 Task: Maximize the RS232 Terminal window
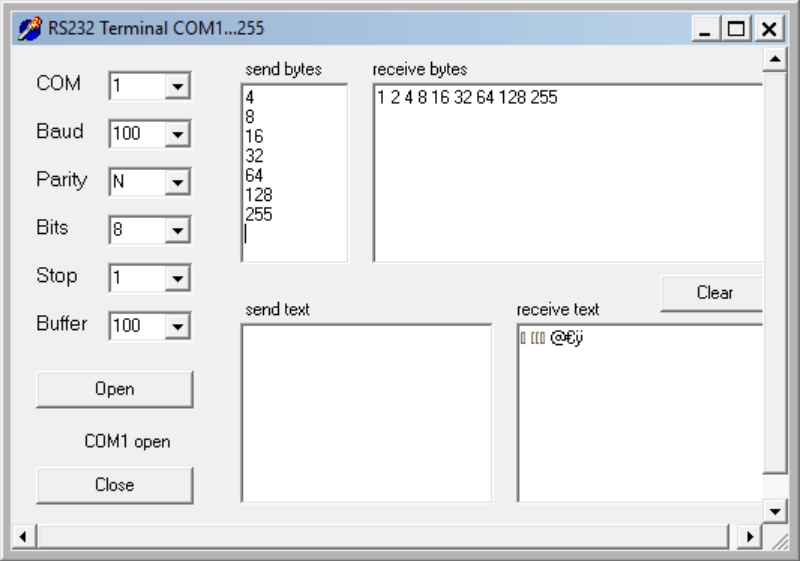coord(741,29)
